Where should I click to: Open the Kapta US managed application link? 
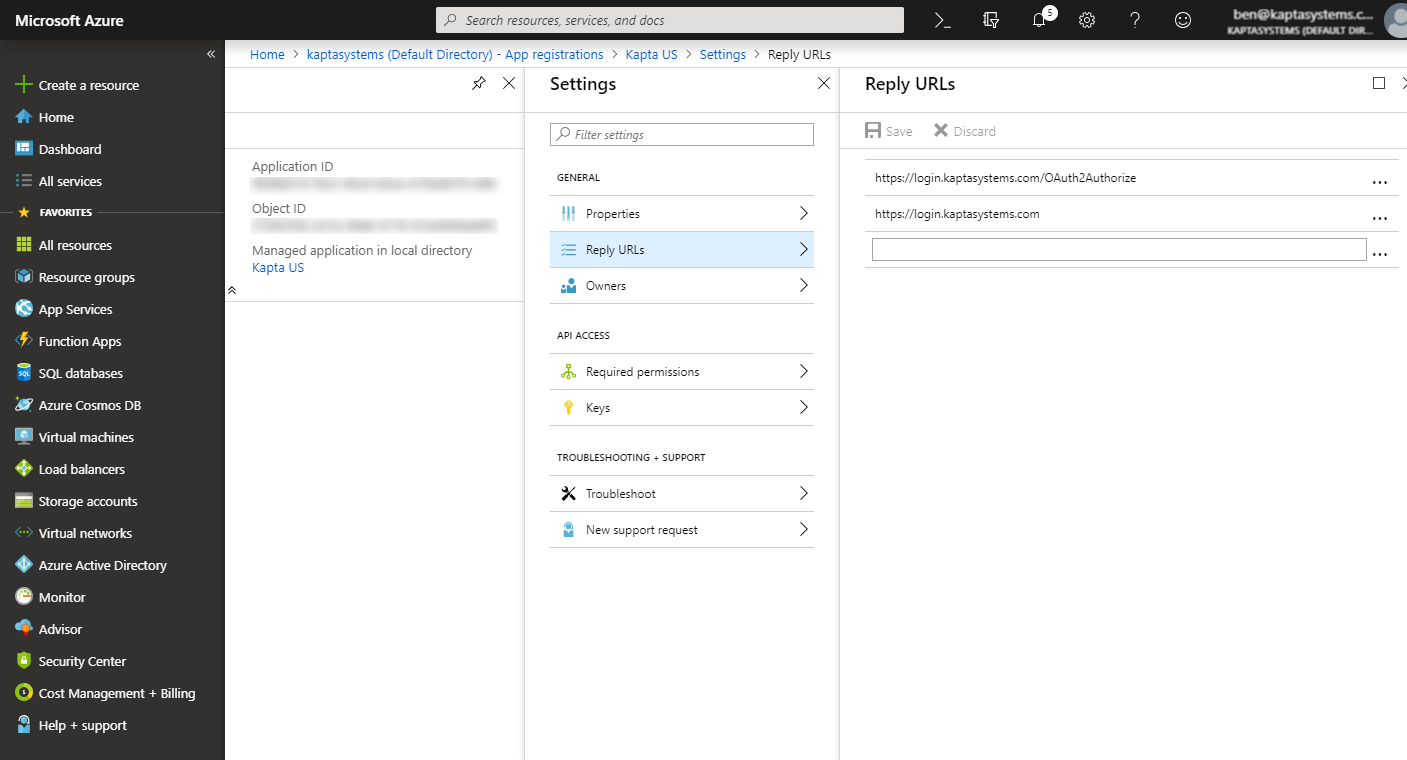tap(278, 267)
